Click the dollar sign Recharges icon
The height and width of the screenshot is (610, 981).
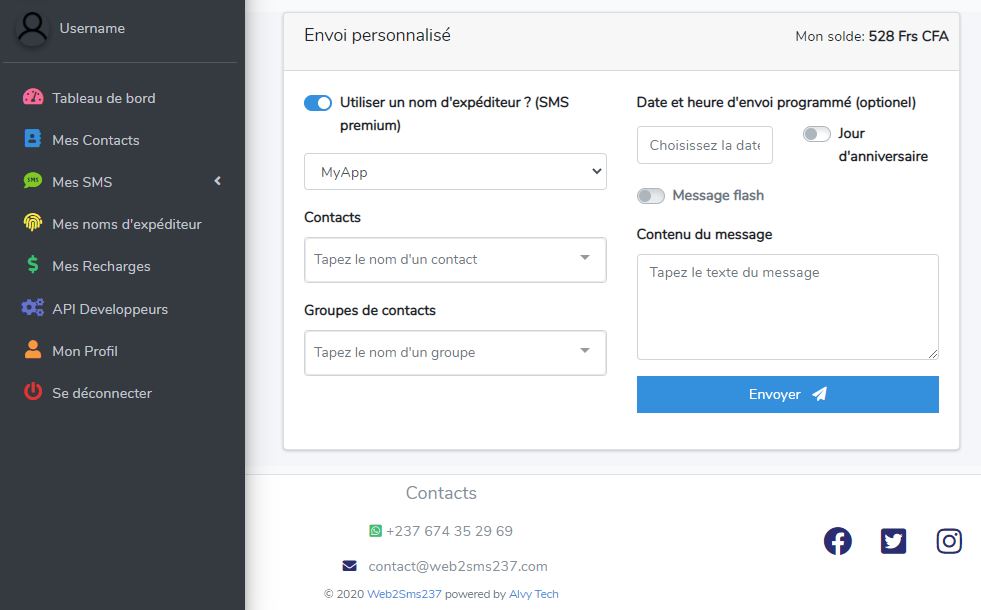click(x=33, y=265)
